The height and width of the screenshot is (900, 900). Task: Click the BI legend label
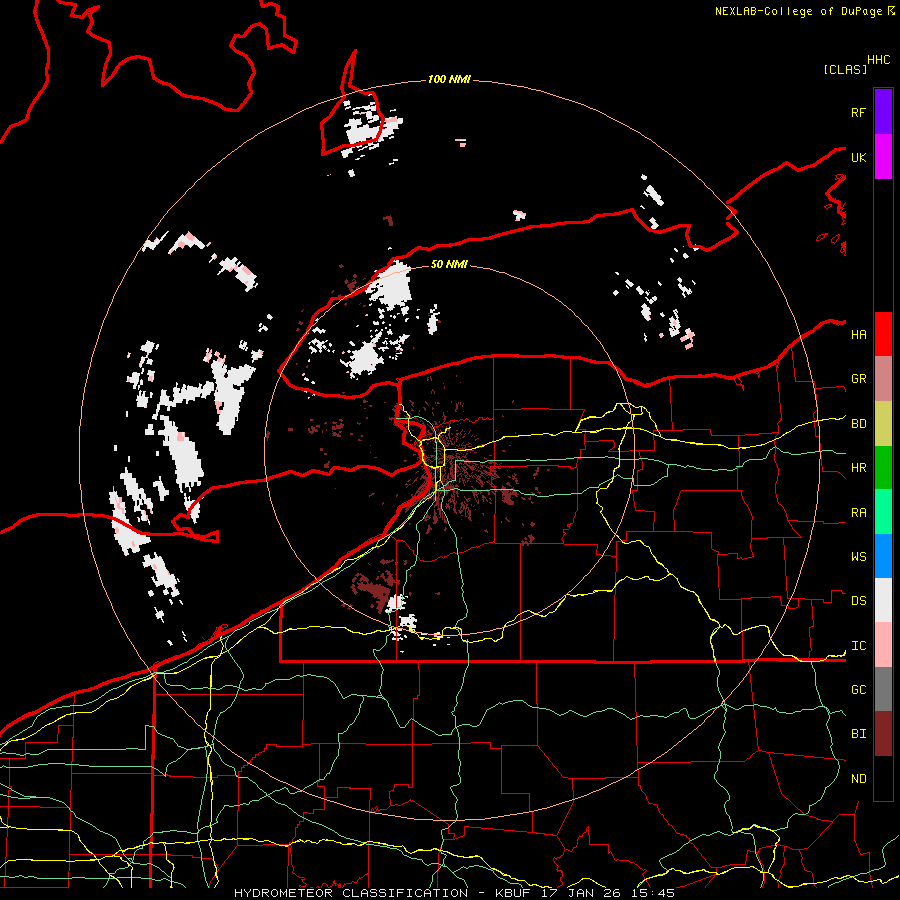click(858, 734)
